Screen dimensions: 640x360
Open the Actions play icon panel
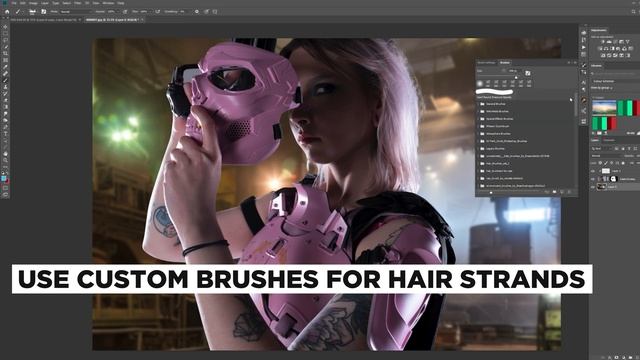584,47
